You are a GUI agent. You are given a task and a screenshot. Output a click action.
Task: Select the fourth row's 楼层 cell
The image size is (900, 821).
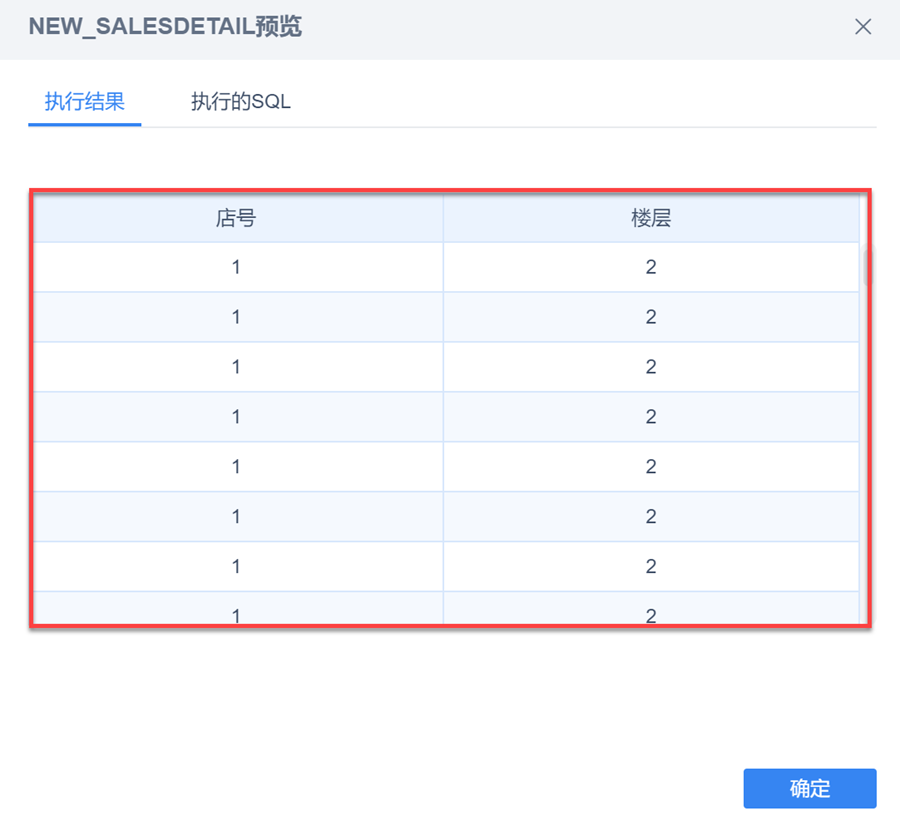pos(651,417)
